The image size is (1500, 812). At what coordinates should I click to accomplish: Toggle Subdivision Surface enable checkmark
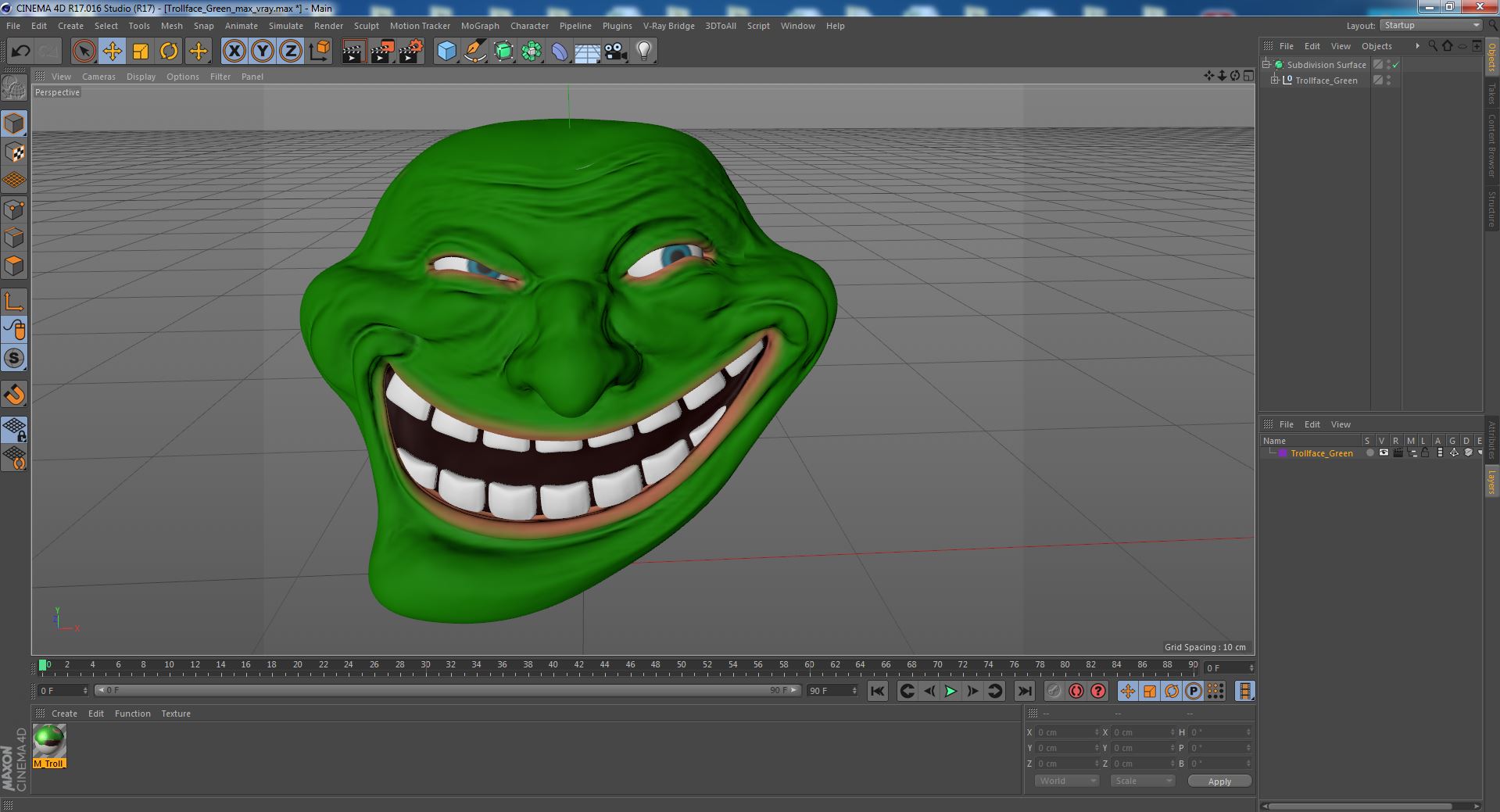[x=1396, y=65]
